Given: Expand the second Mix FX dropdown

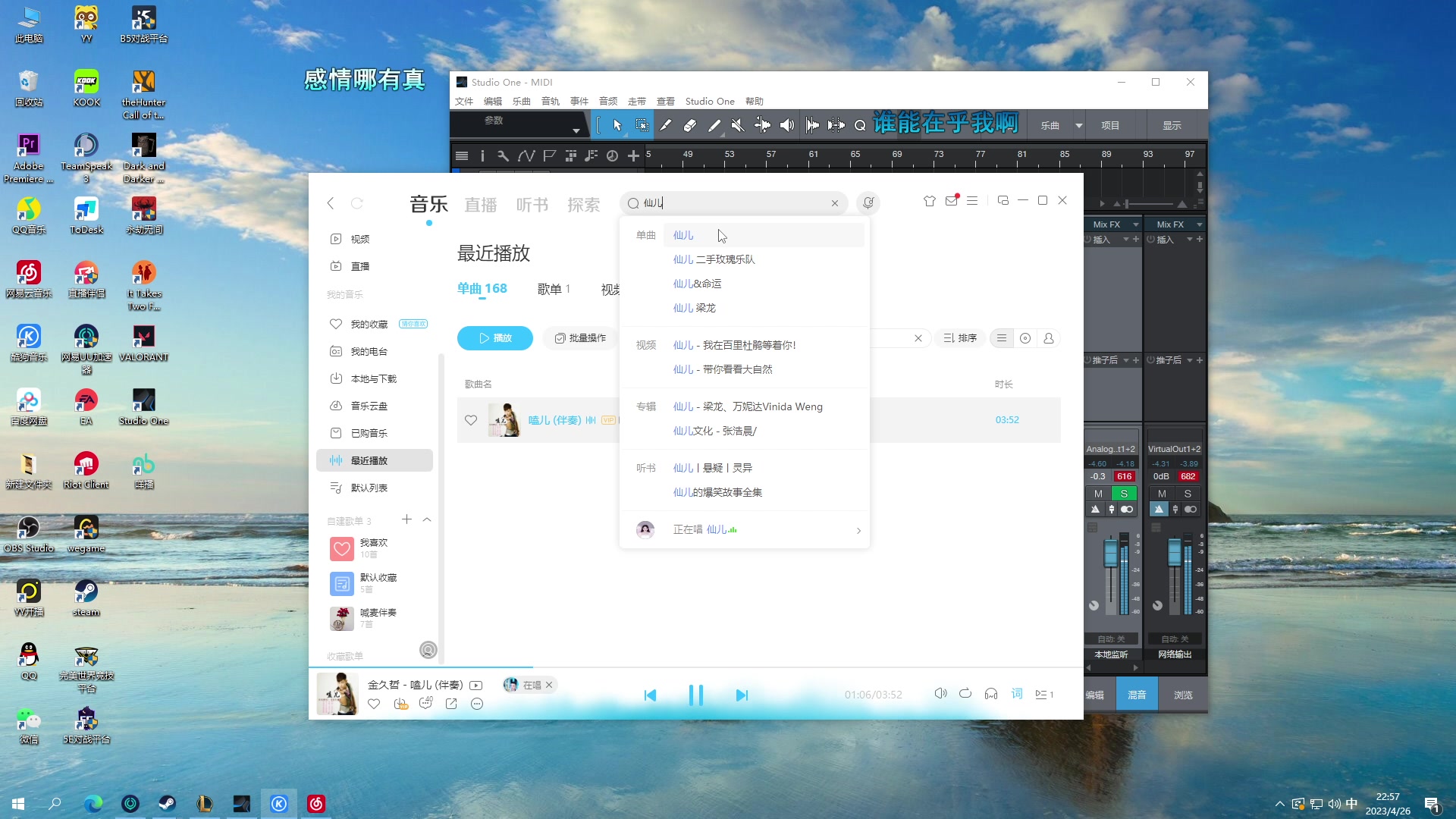Looking at the screenshot, I should point(1199,224).
